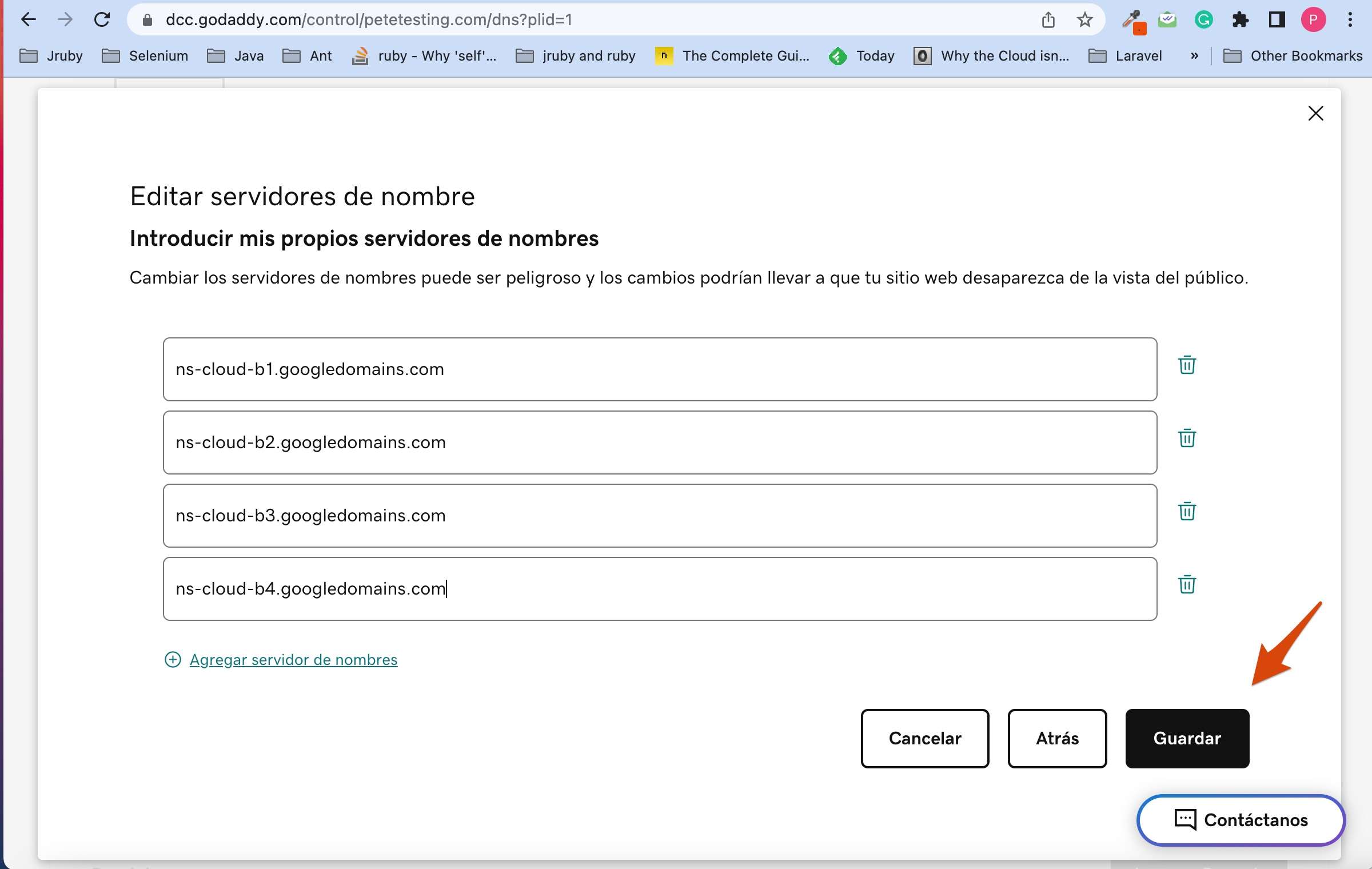Reload the current page
Viewport: 1372px width, 869px height.
(102, 20)
